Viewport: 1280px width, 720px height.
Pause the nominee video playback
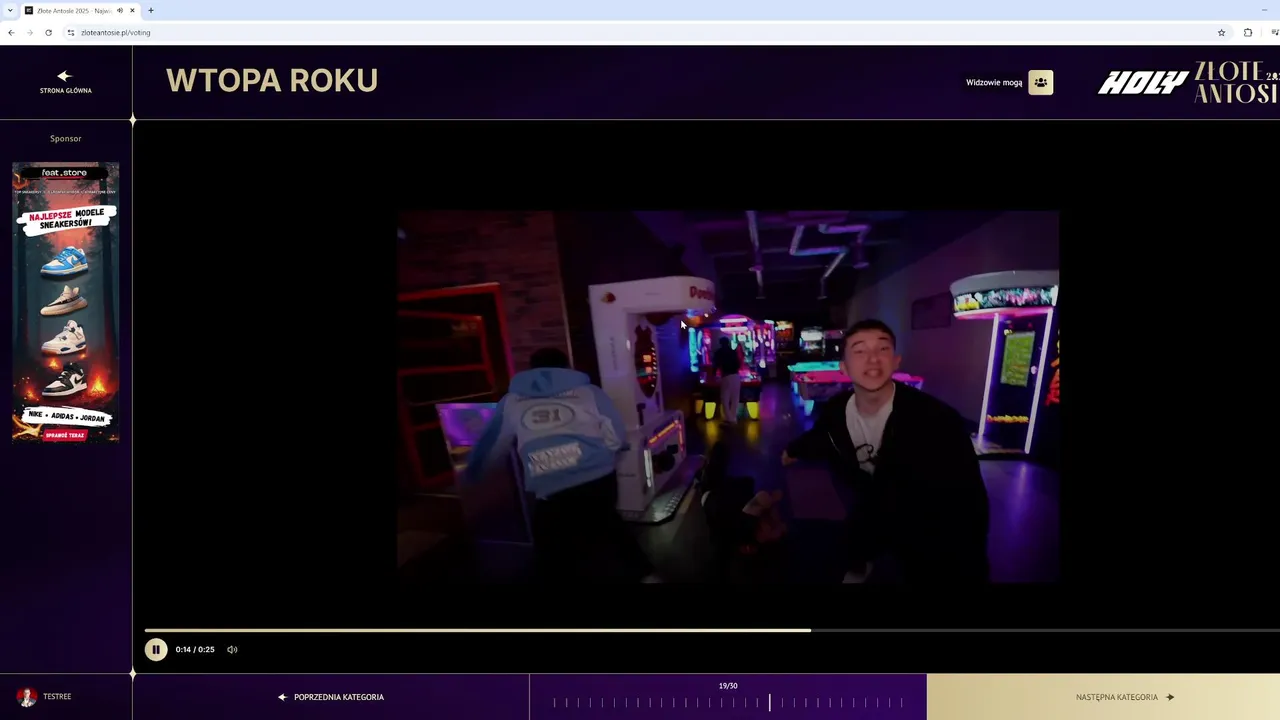(x=156, y=649)
